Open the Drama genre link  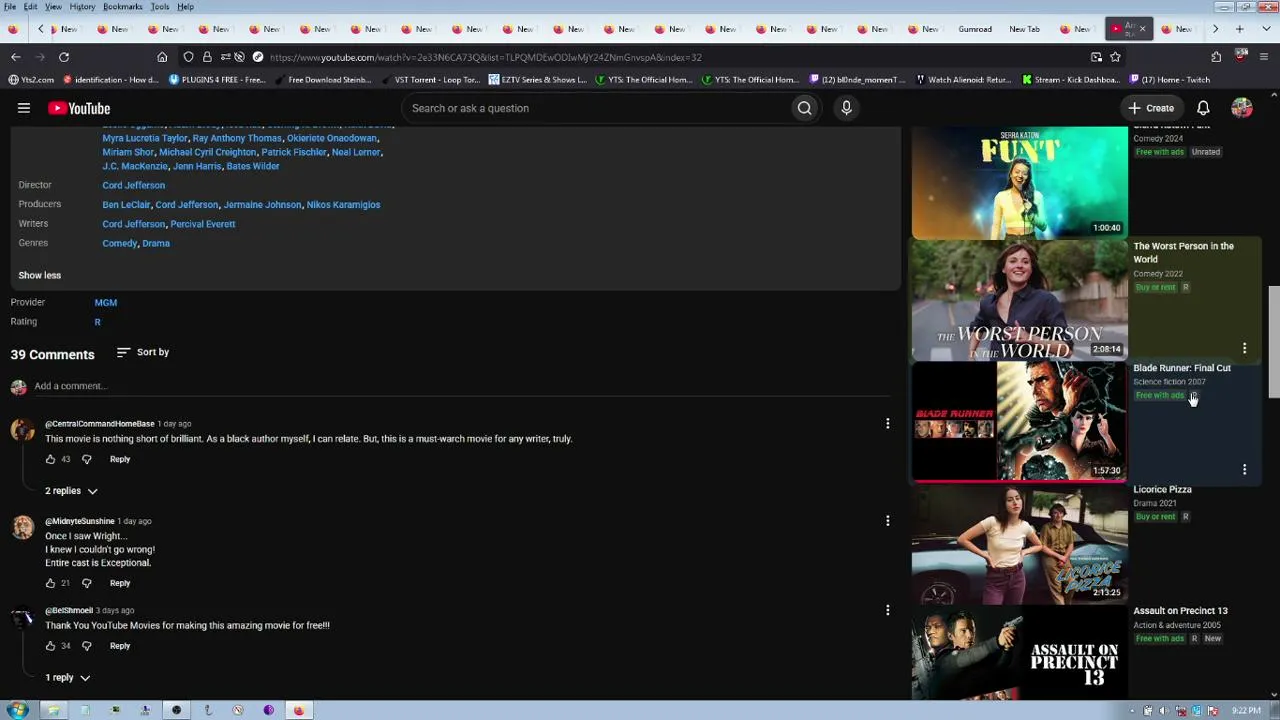click(x=156, y=243)
